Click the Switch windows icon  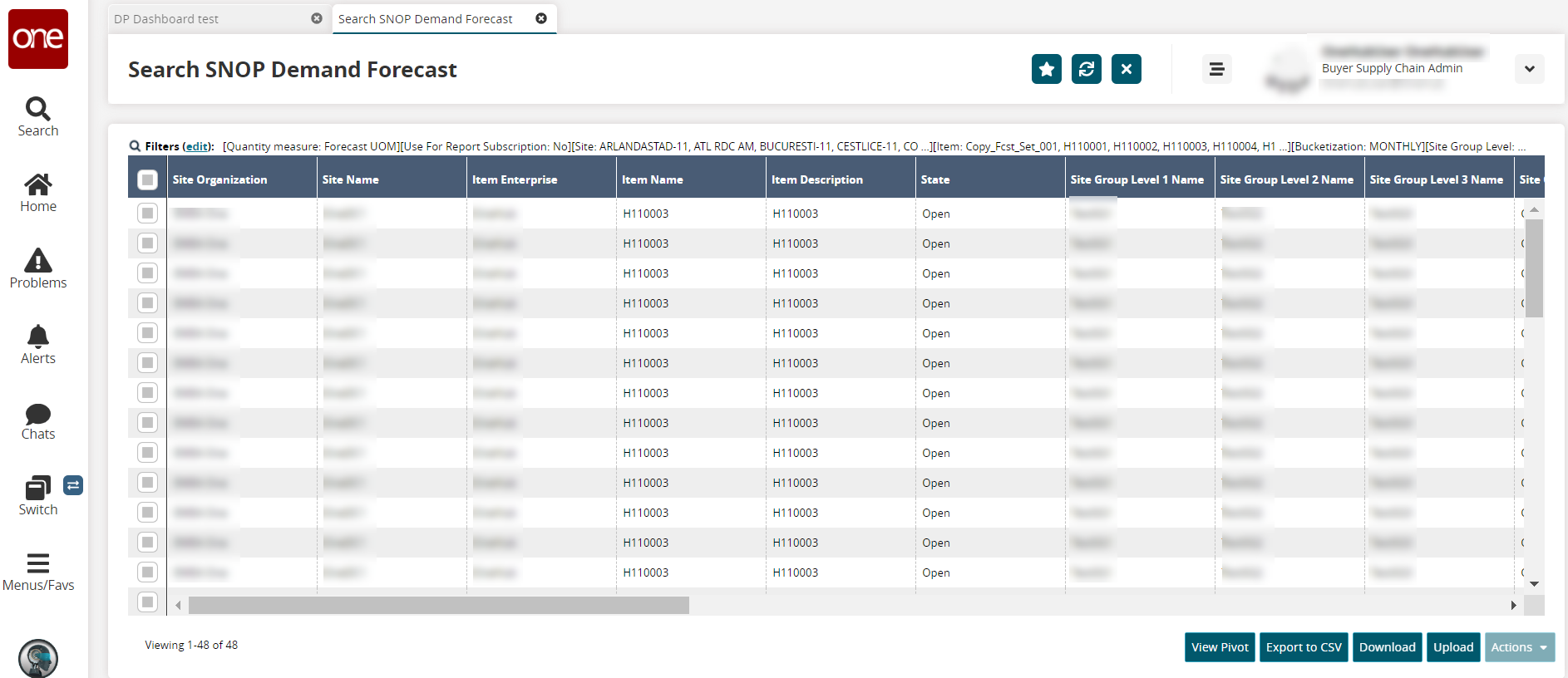[x=37, y=488]
